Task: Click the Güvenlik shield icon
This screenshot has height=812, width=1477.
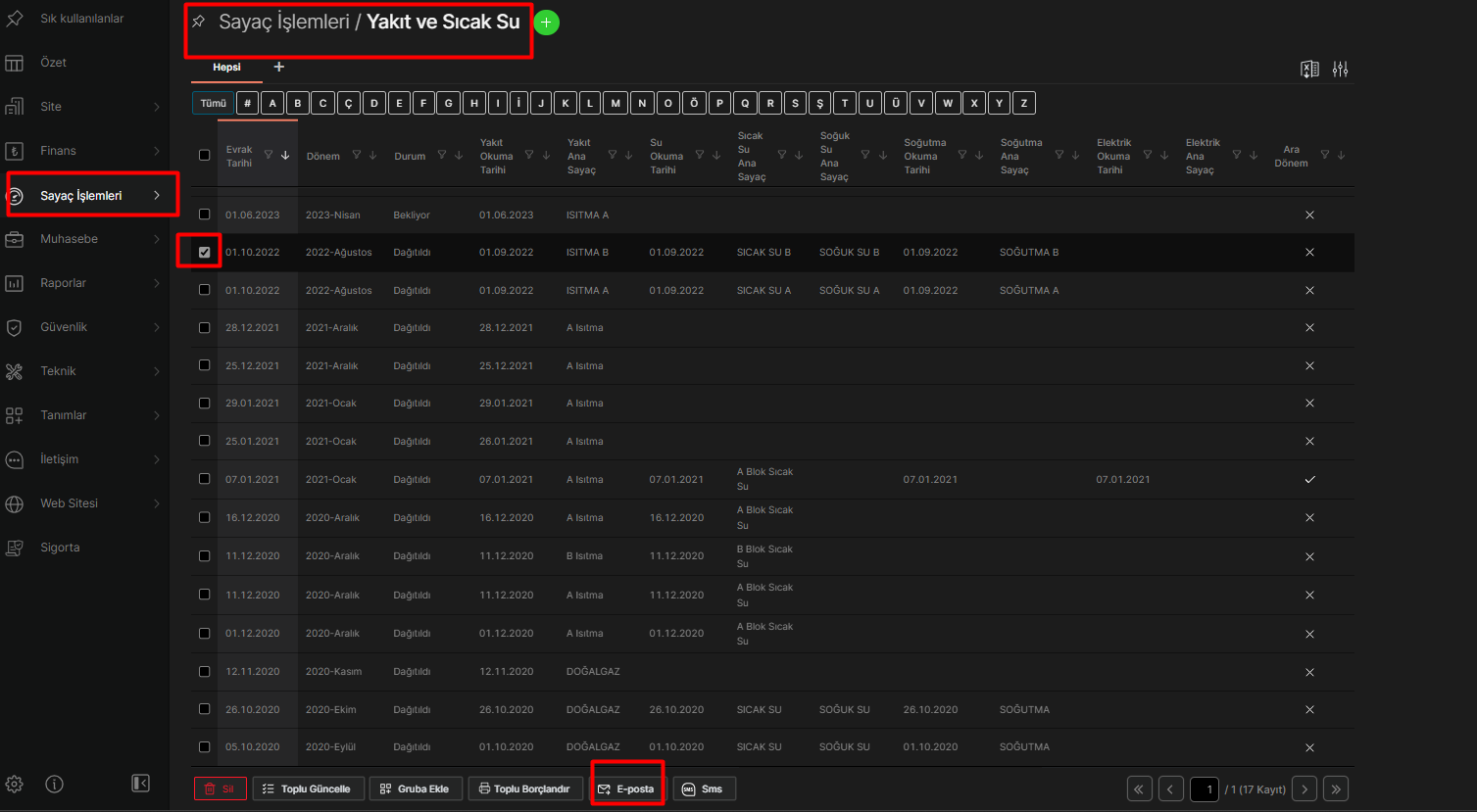Action: tap(15, 327)
